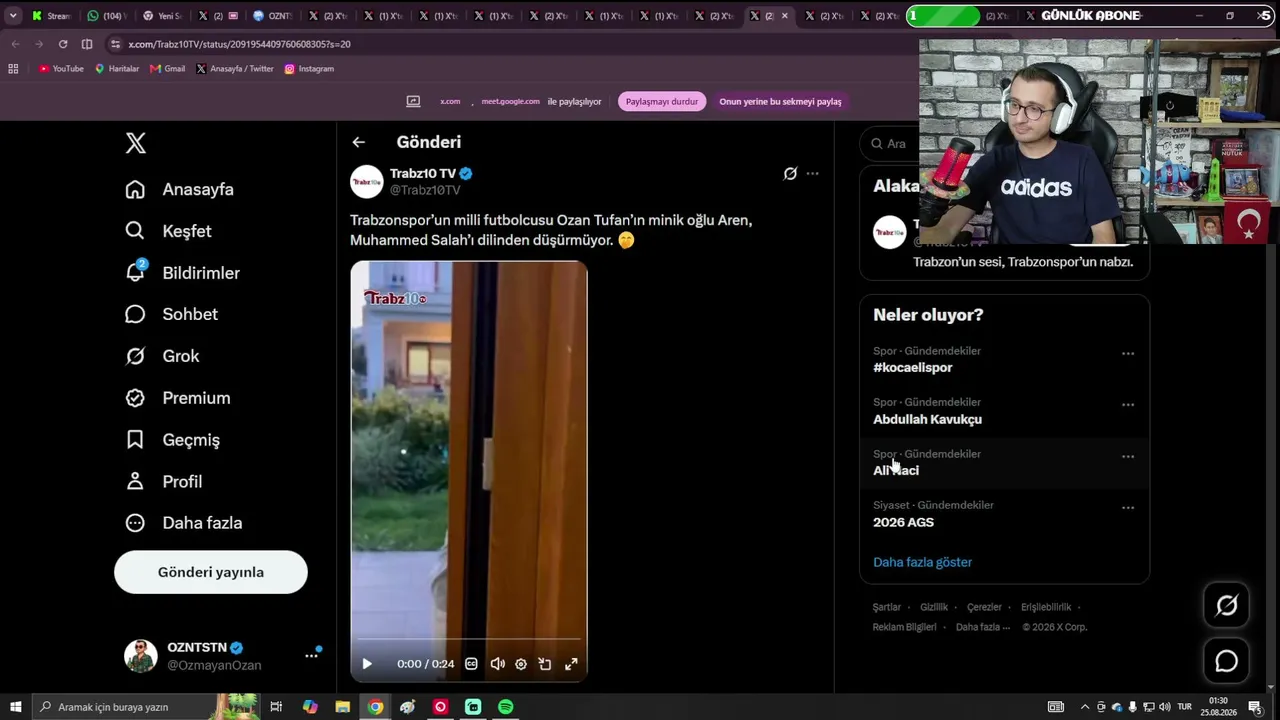Click the Chrome address bar URL
Viewport: 1280px width, 720px height.
click(239, 44)
